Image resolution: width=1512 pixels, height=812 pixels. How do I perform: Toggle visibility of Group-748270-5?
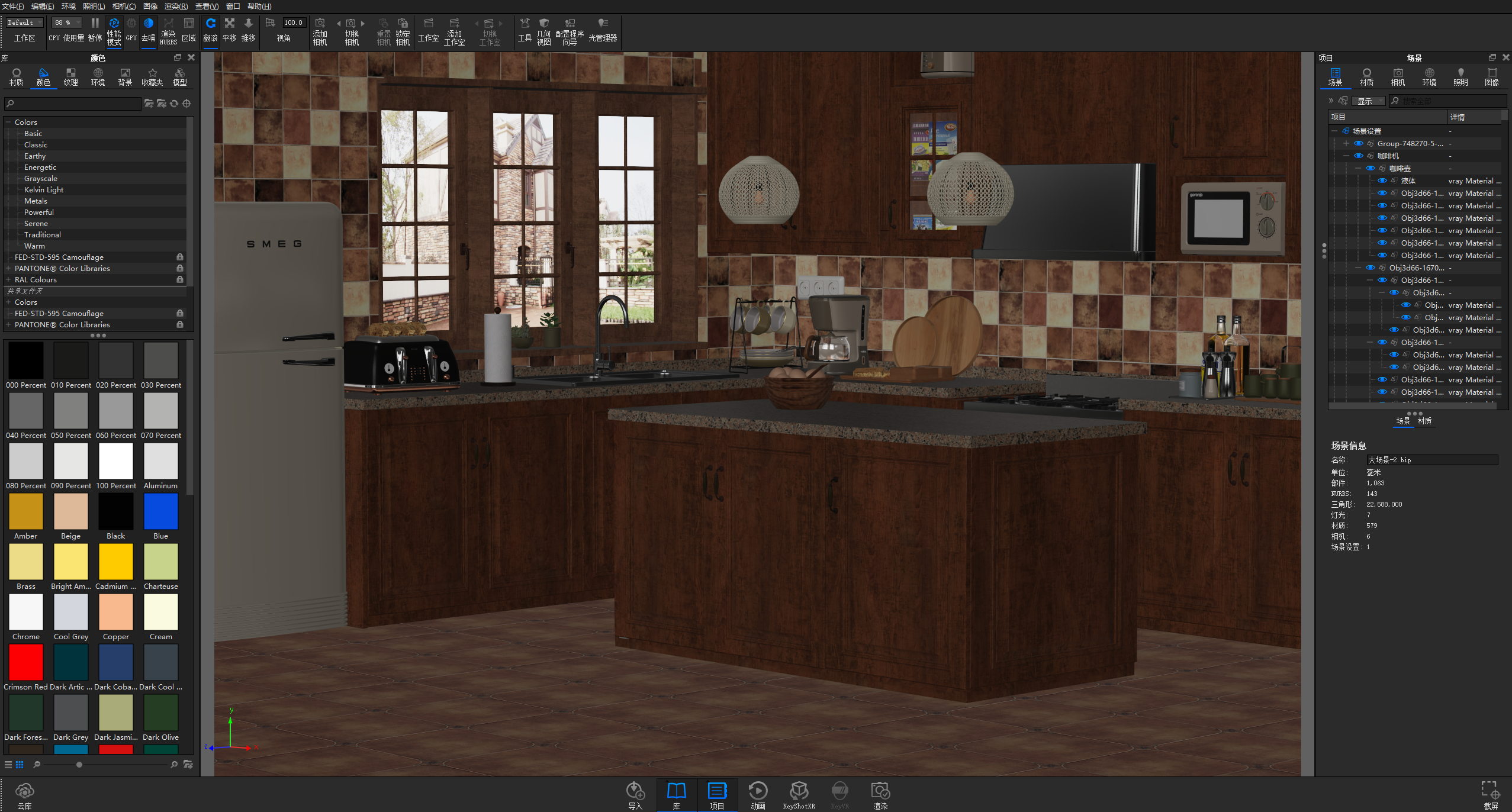point(1359,143)
